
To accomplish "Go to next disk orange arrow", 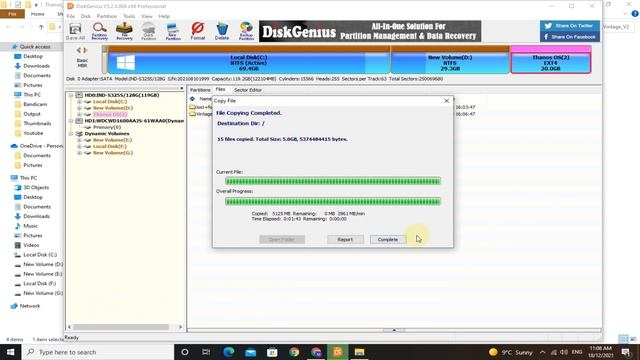I will tap(85, 50).
